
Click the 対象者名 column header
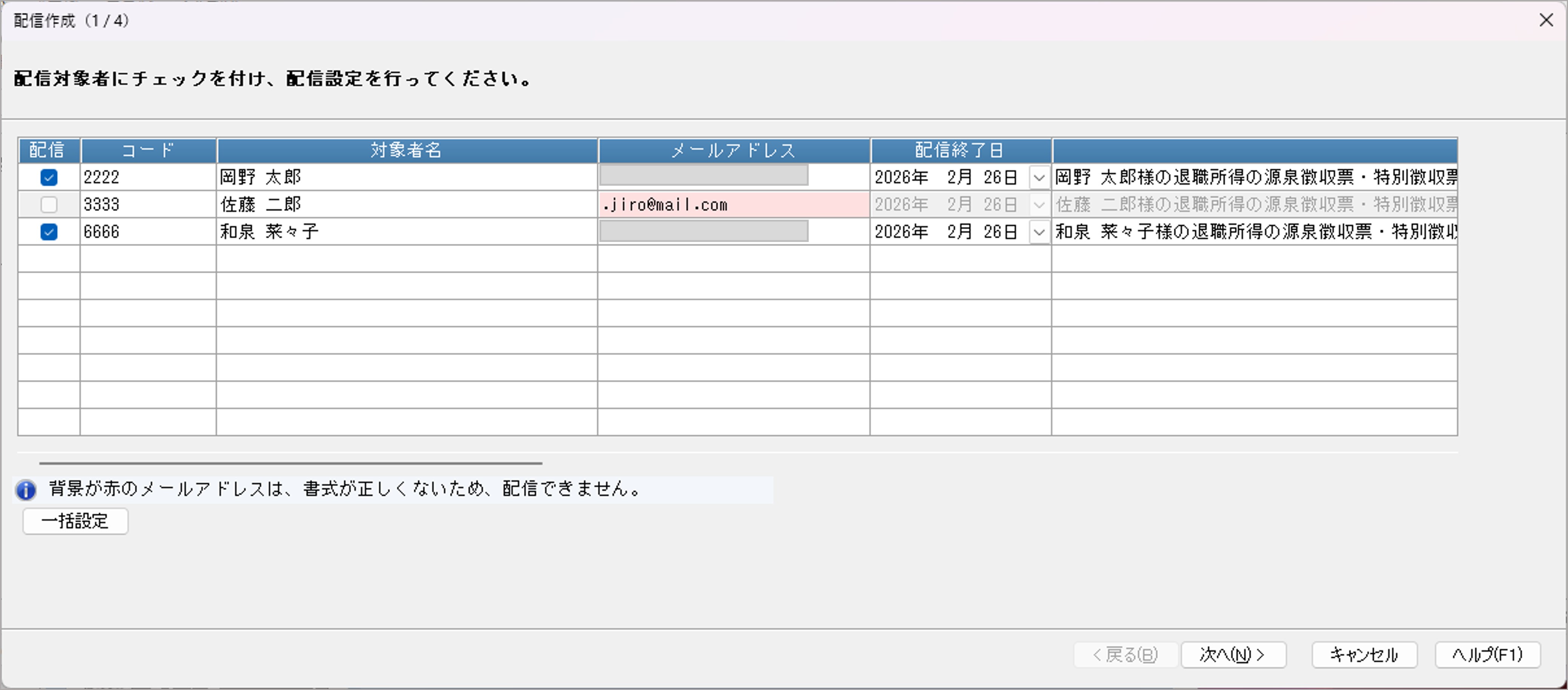(x=407, y=150)
